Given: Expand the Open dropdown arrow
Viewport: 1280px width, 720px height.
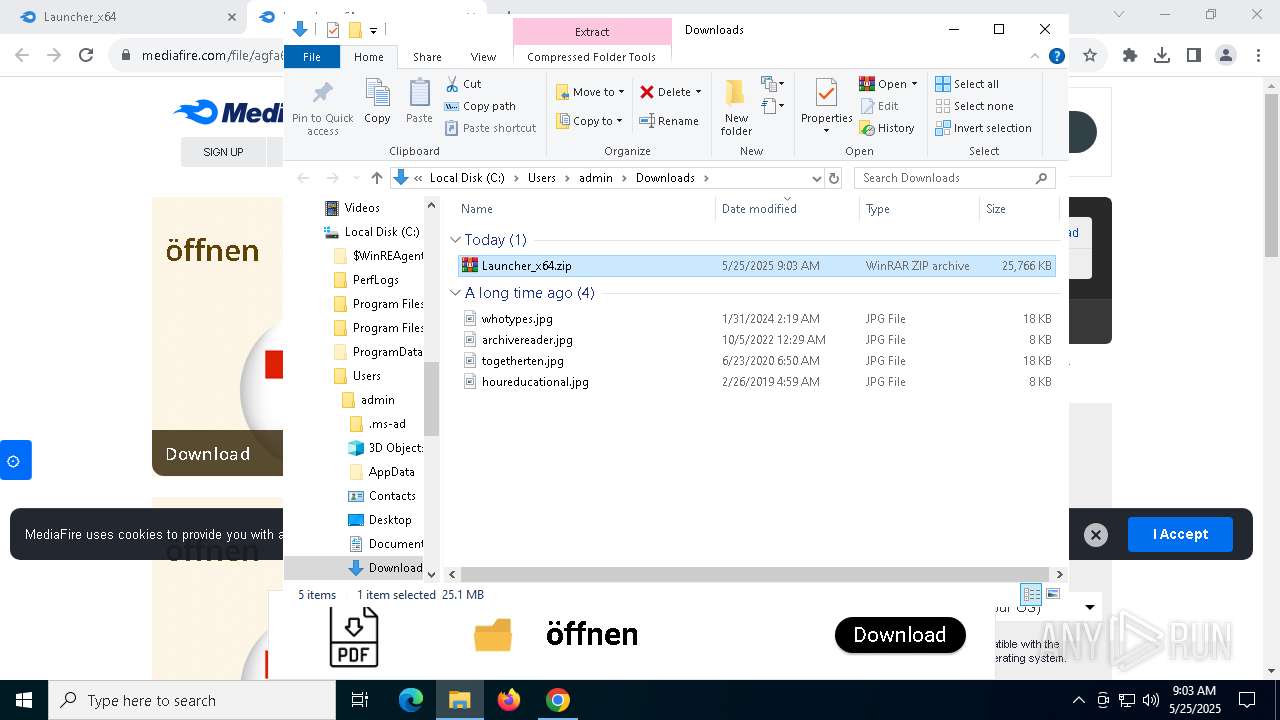Looking at the screenshot, I should (x=914, y=84).
